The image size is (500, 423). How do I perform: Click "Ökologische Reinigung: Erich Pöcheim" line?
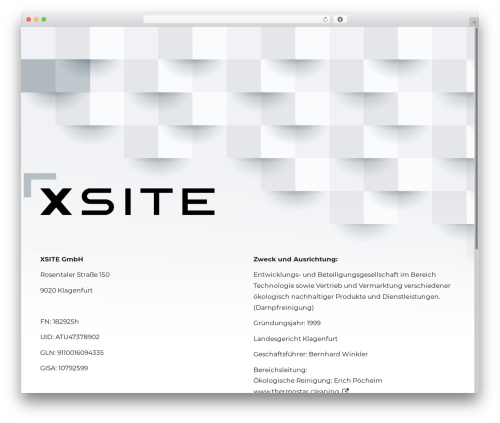(318, 381)
